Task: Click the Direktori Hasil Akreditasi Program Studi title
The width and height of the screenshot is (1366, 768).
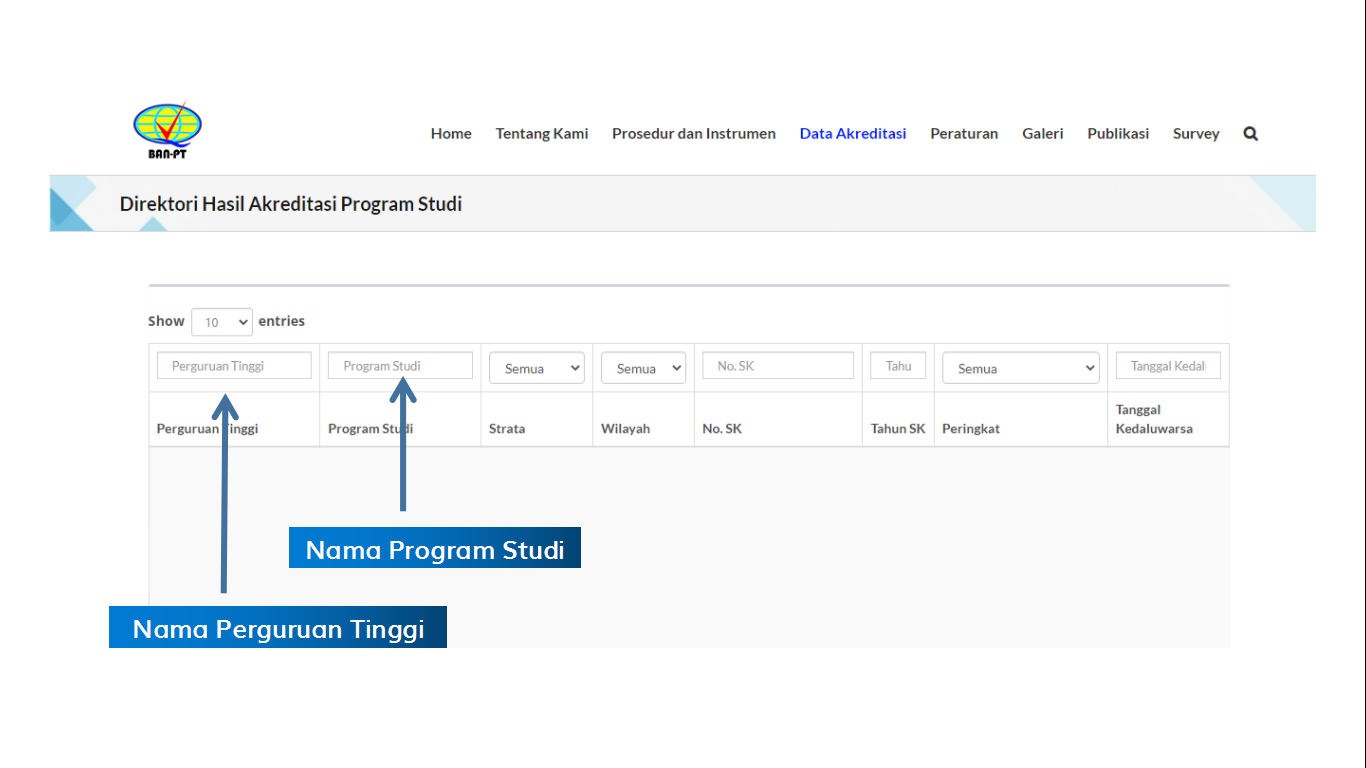Action: tap(291, 204)
